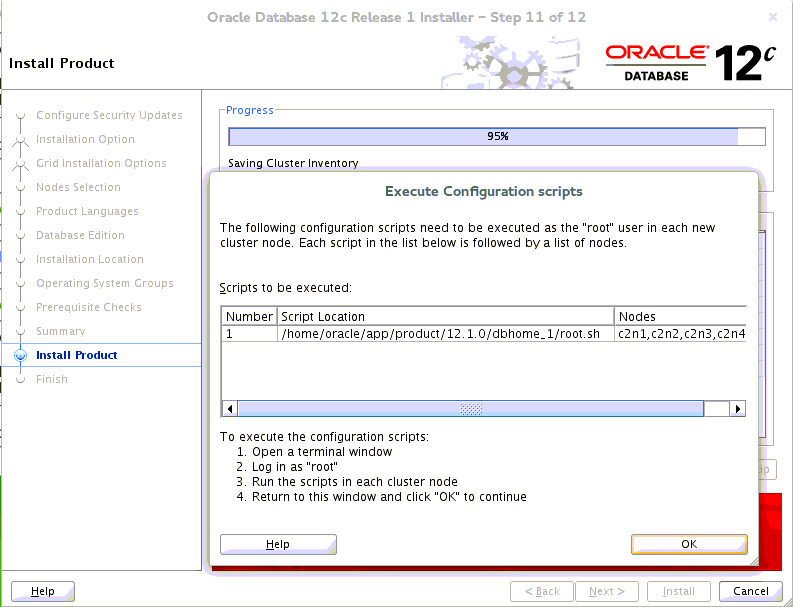Click the Number column header
Screen dimensions: 793x607
point(249,316)
